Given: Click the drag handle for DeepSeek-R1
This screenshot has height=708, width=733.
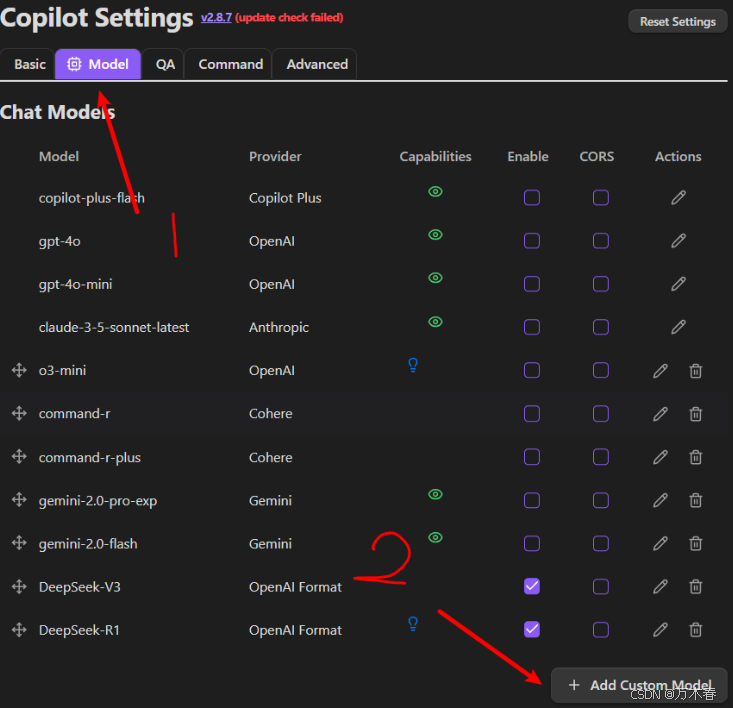Looking at the screenshot, I should (19, 629).
